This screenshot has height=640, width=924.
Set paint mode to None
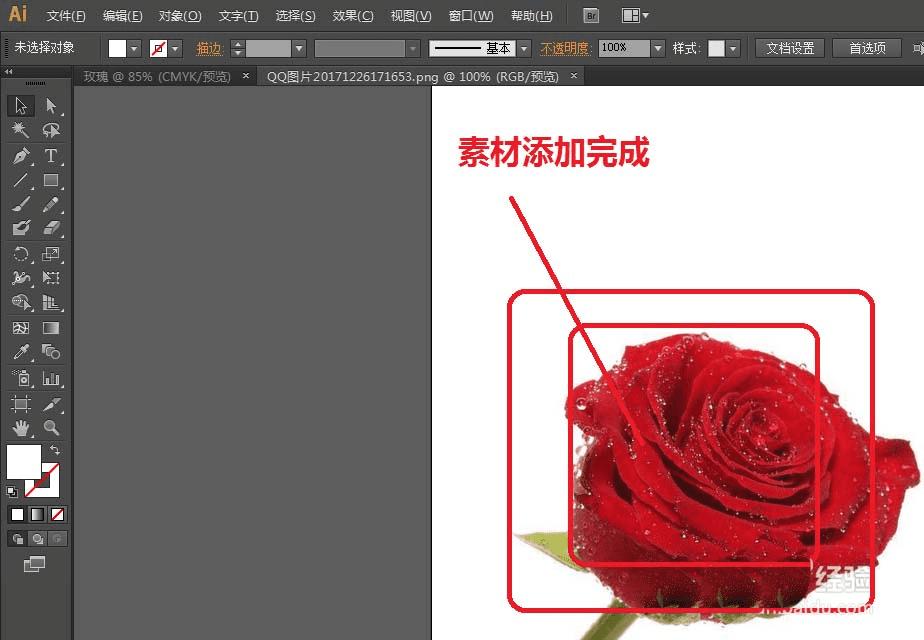point(57,514)
